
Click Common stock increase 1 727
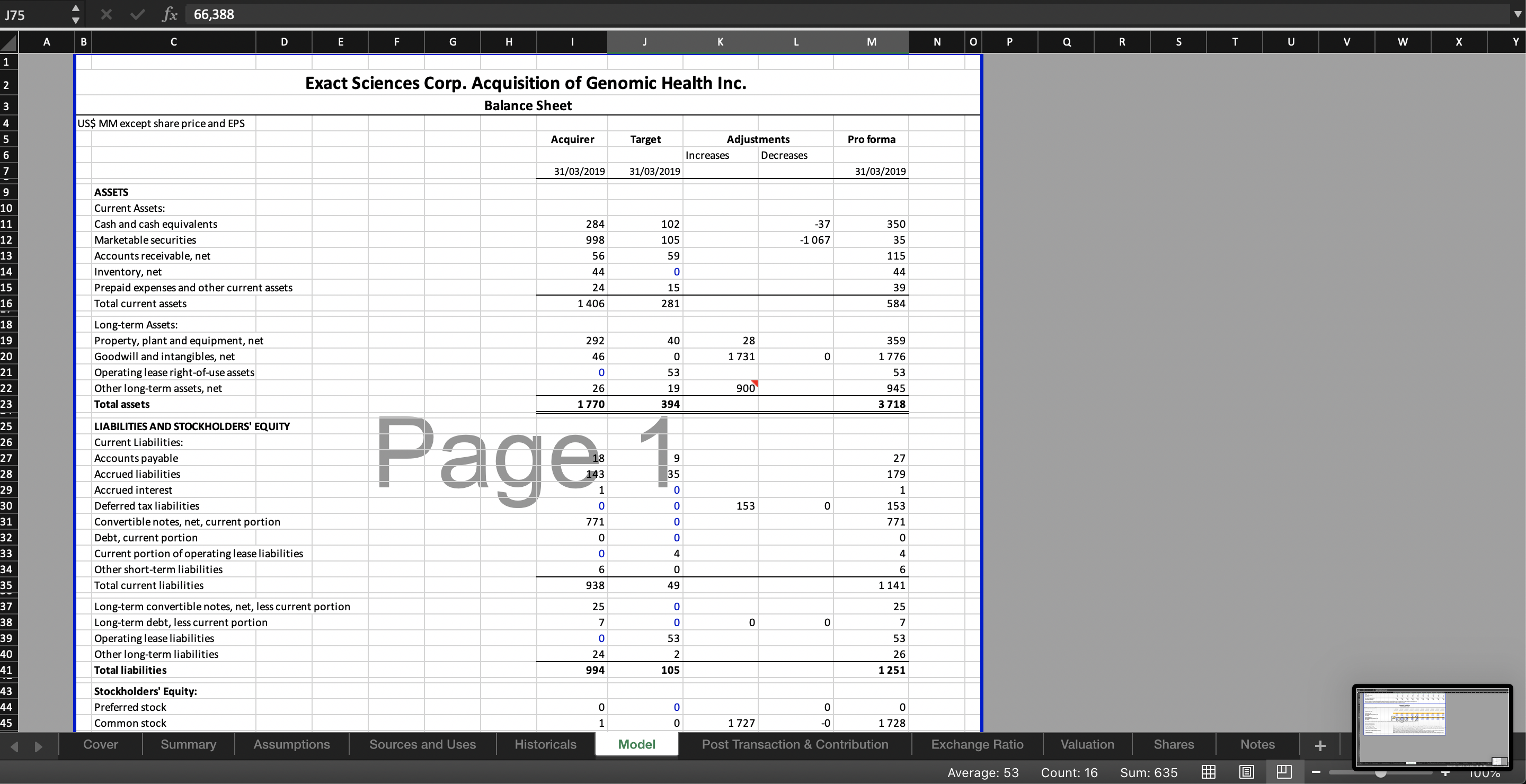pyautogui.click(x=741, y=723)
